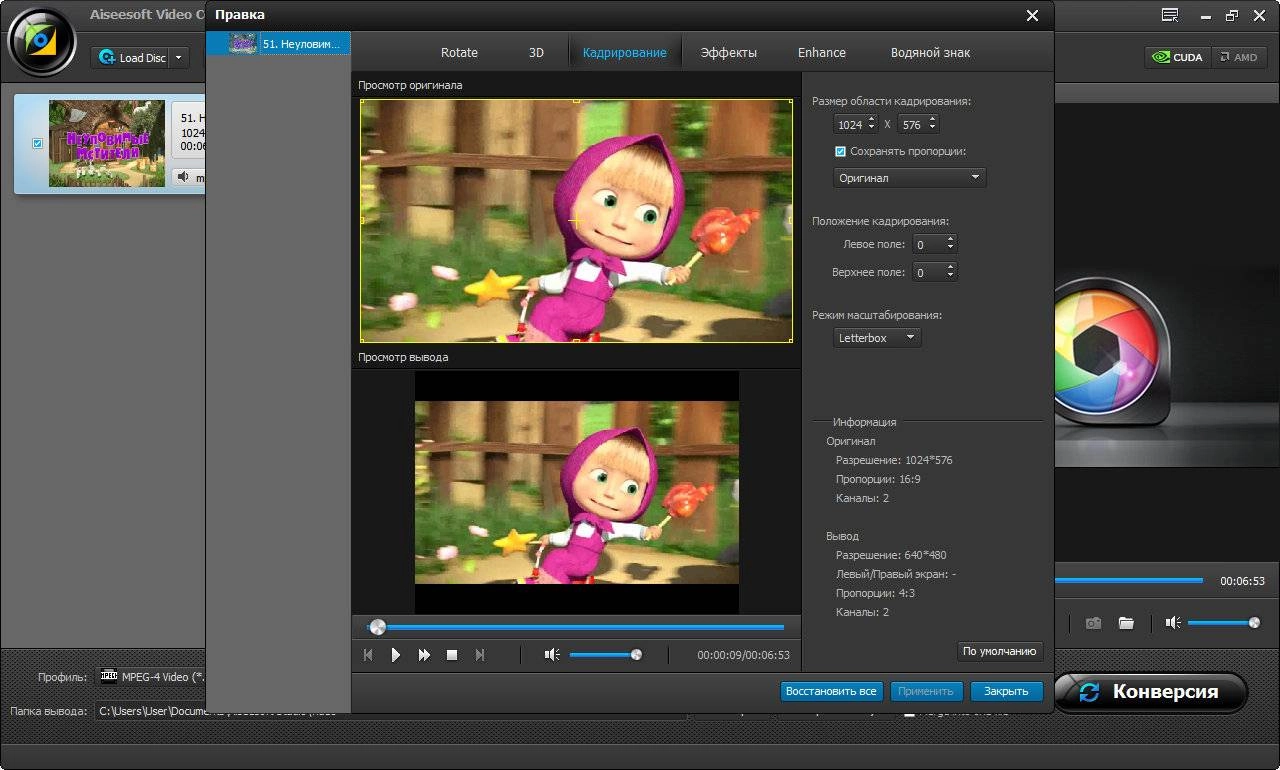Open the Оригинал aspect ratio dropdown
The height and width of the screenshot is (770, 1280).
pos(910,178)
